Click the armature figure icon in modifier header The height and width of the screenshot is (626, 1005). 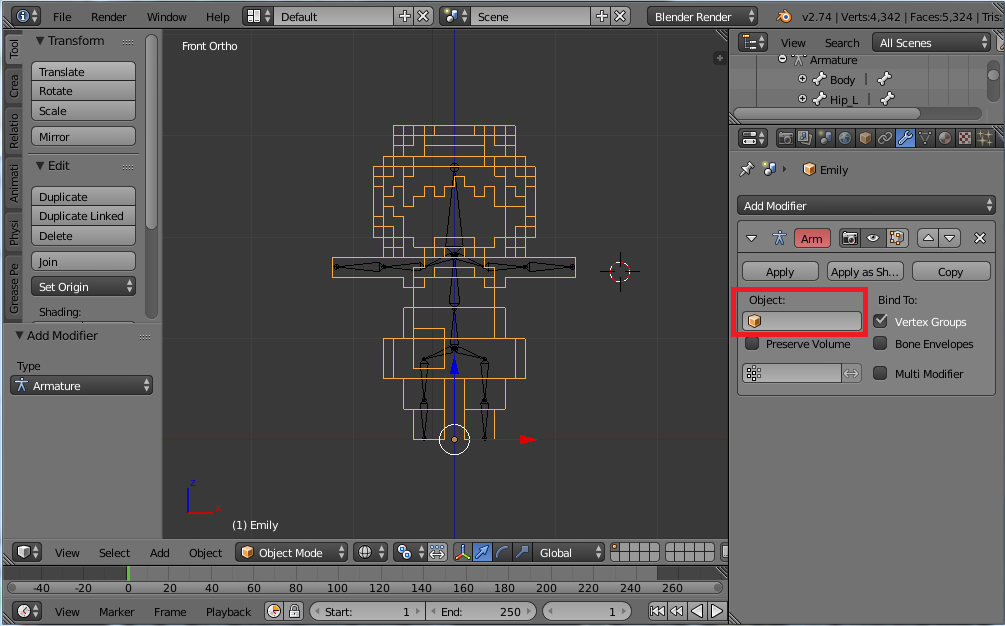coord(779,238)
